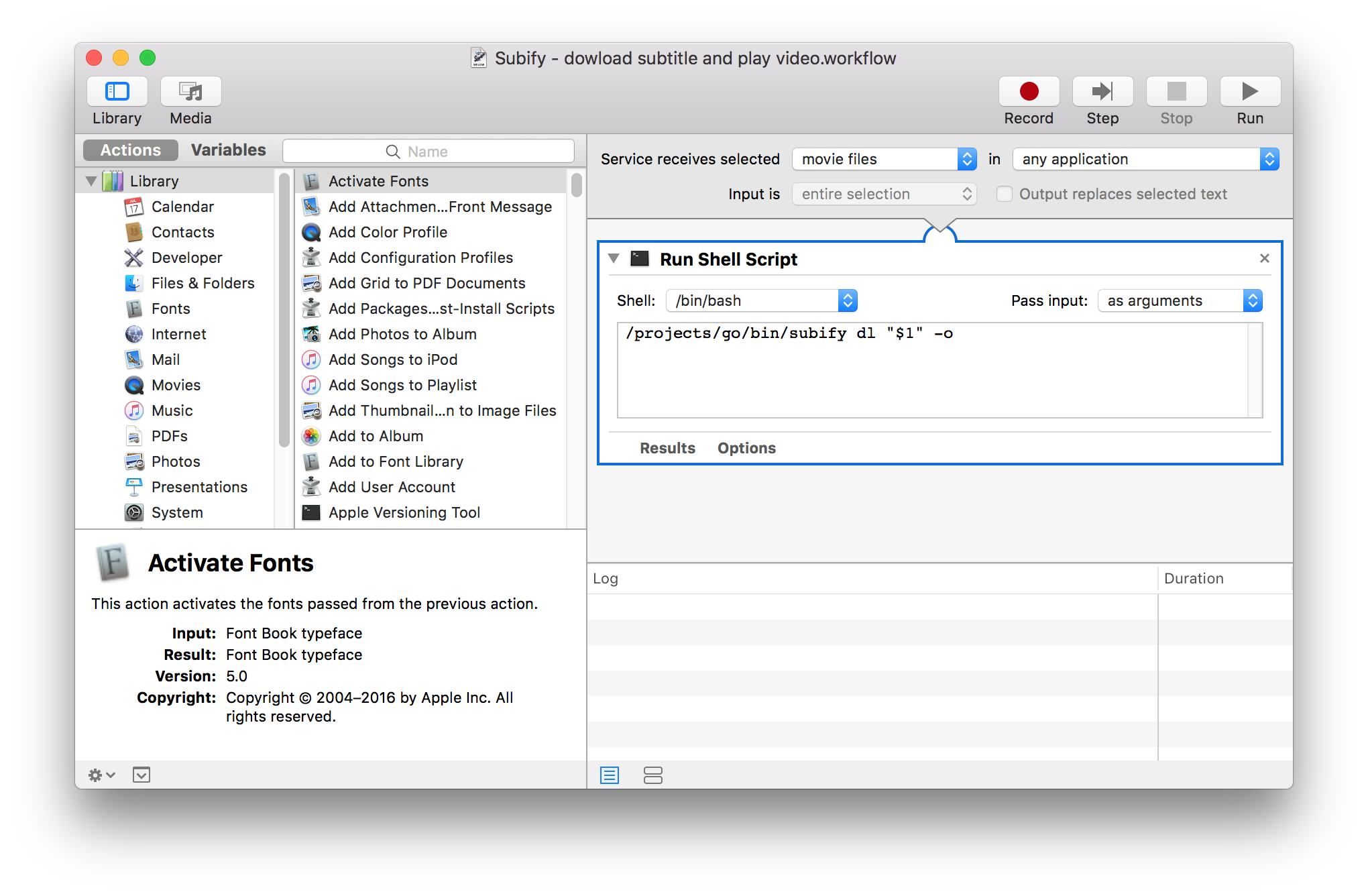Click the Name search field

click(428, 152)
